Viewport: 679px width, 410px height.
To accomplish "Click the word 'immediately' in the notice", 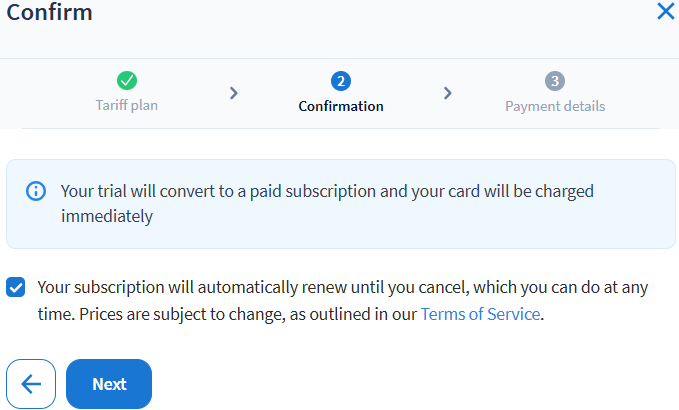I will (106, 216).
